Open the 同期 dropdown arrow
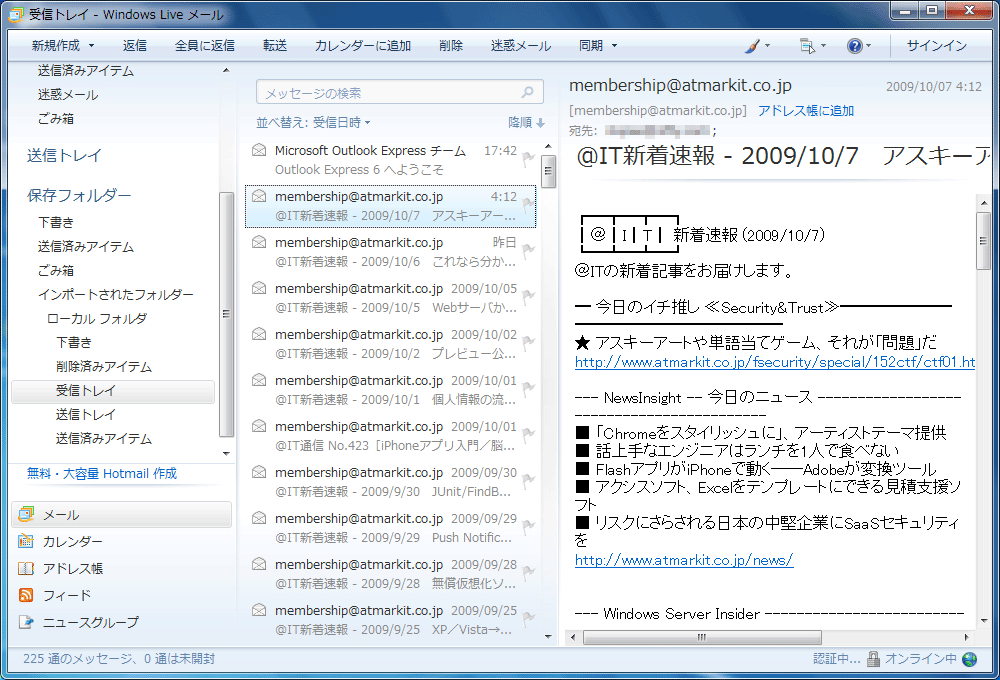This screenshot has width=1000, height=680. point(614,46)
